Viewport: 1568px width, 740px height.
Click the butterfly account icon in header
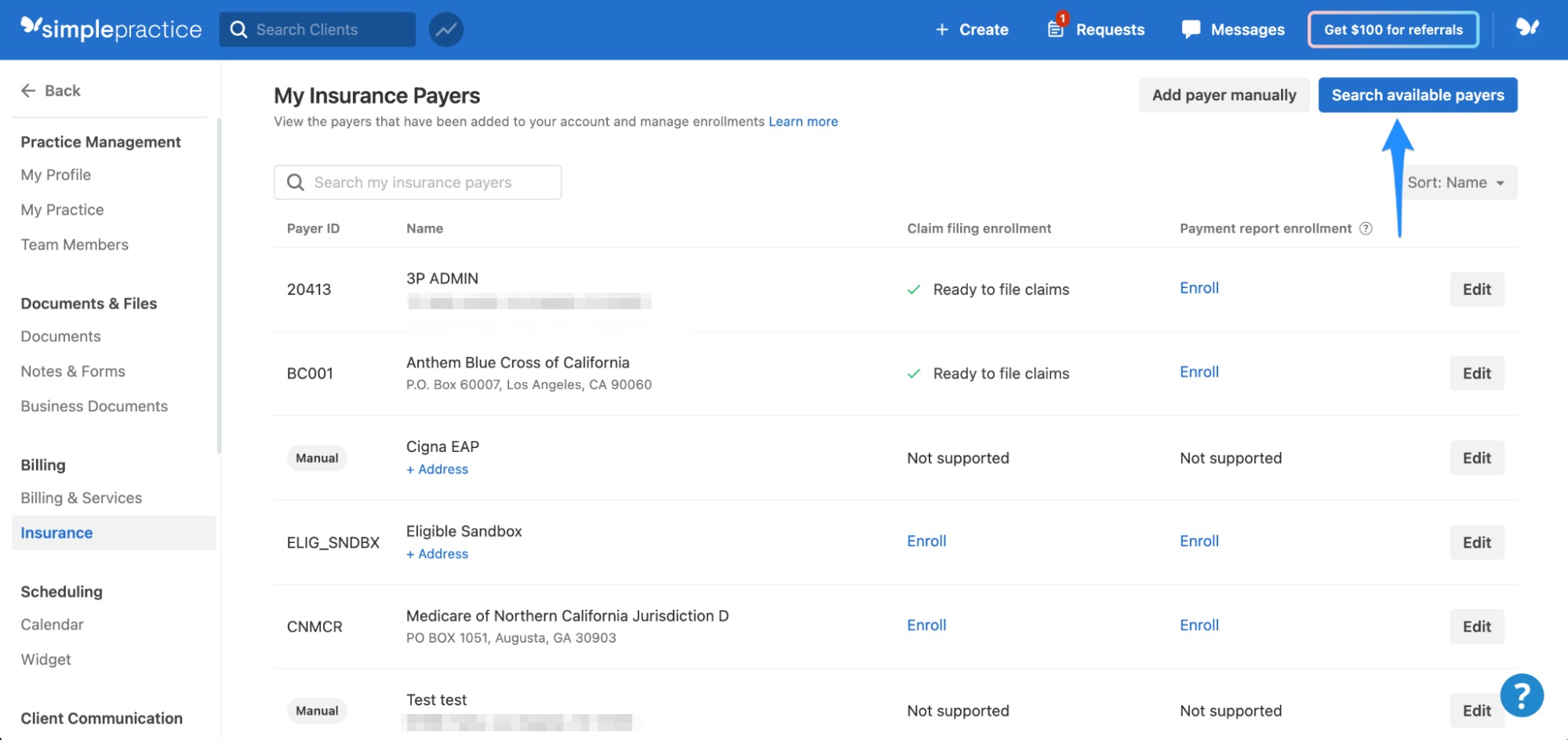1527,28
